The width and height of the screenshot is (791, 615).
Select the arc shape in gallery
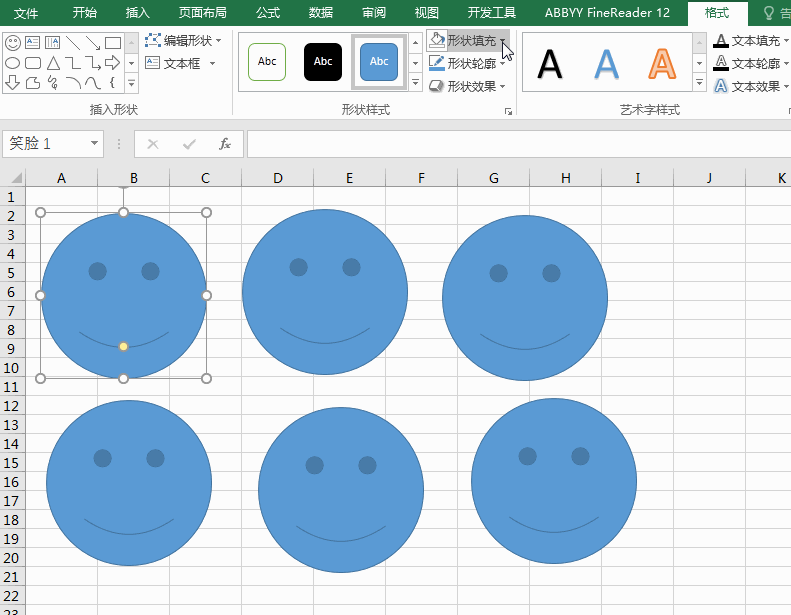[x=73, y=82]
